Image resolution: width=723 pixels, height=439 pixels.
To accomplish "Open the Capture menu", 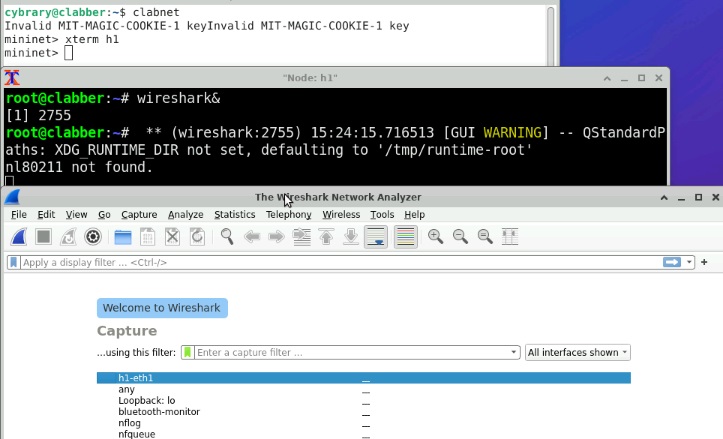I will pyautogui.click(x=139, y=214).
